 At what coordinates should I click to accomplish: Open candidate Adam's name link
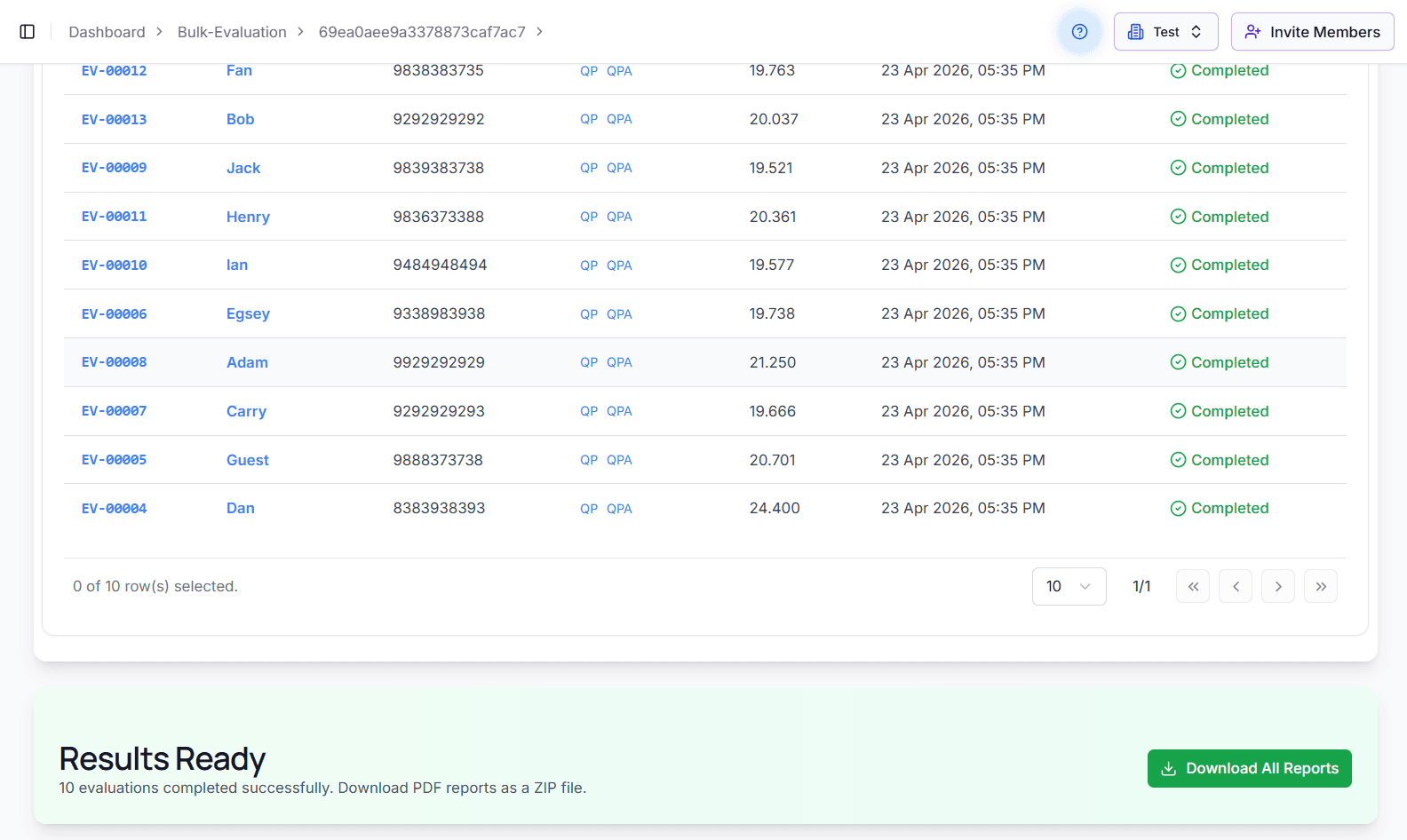click(x=247, y=362)
